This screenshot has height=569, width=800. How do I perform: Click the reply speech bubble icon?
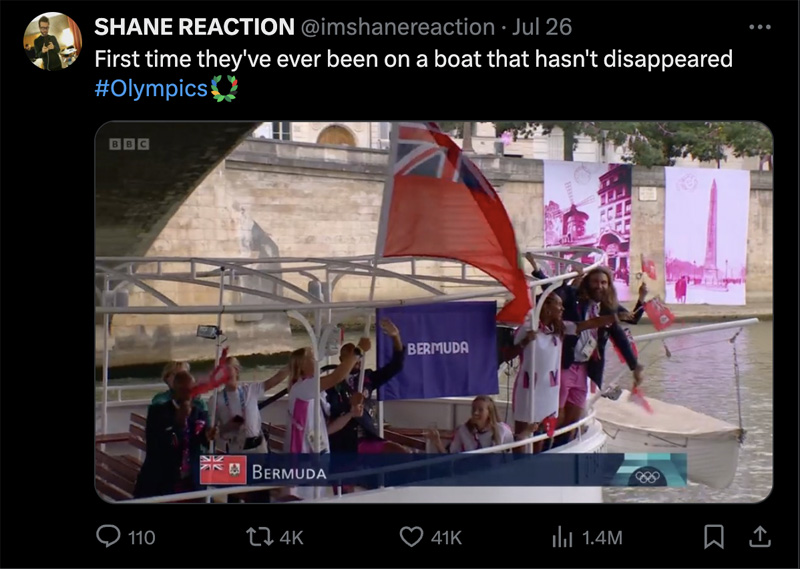point(108,537)
